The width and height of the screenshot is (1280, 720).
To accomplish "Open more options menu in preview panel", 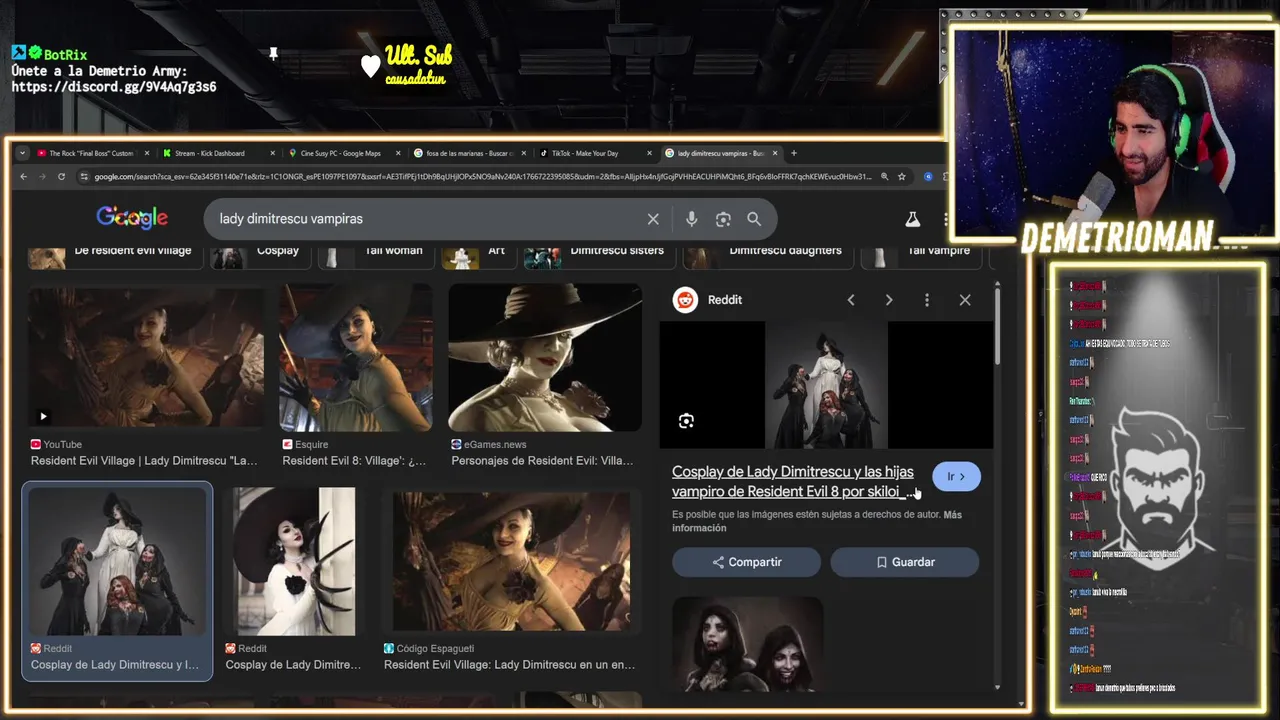I will (x=927, y=300).
